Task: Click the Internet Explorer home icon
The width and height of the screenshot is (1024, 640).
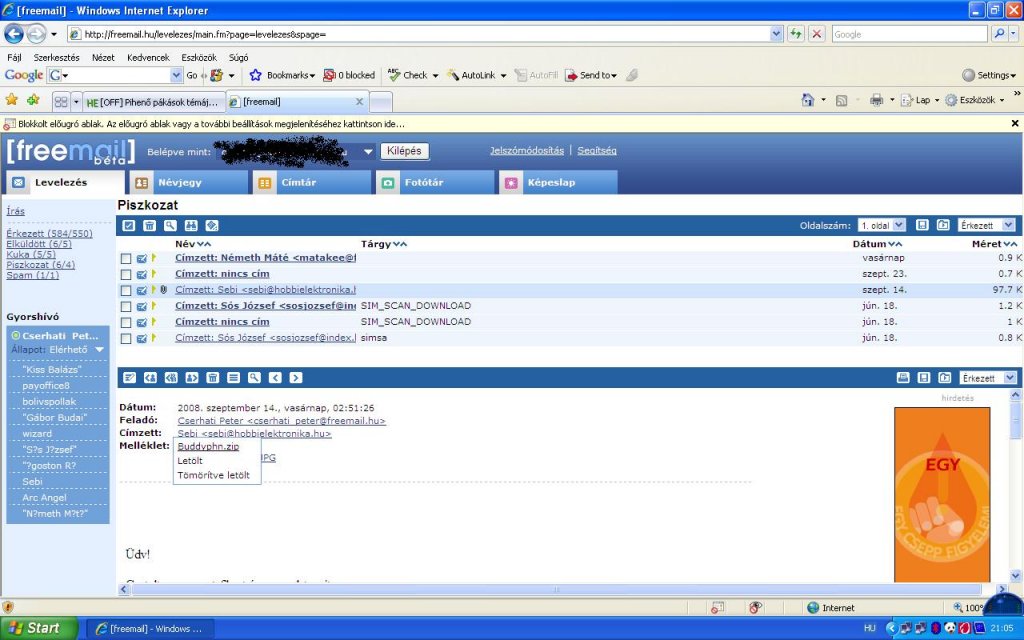Action: pyautogui.click(x=808, y=100)
